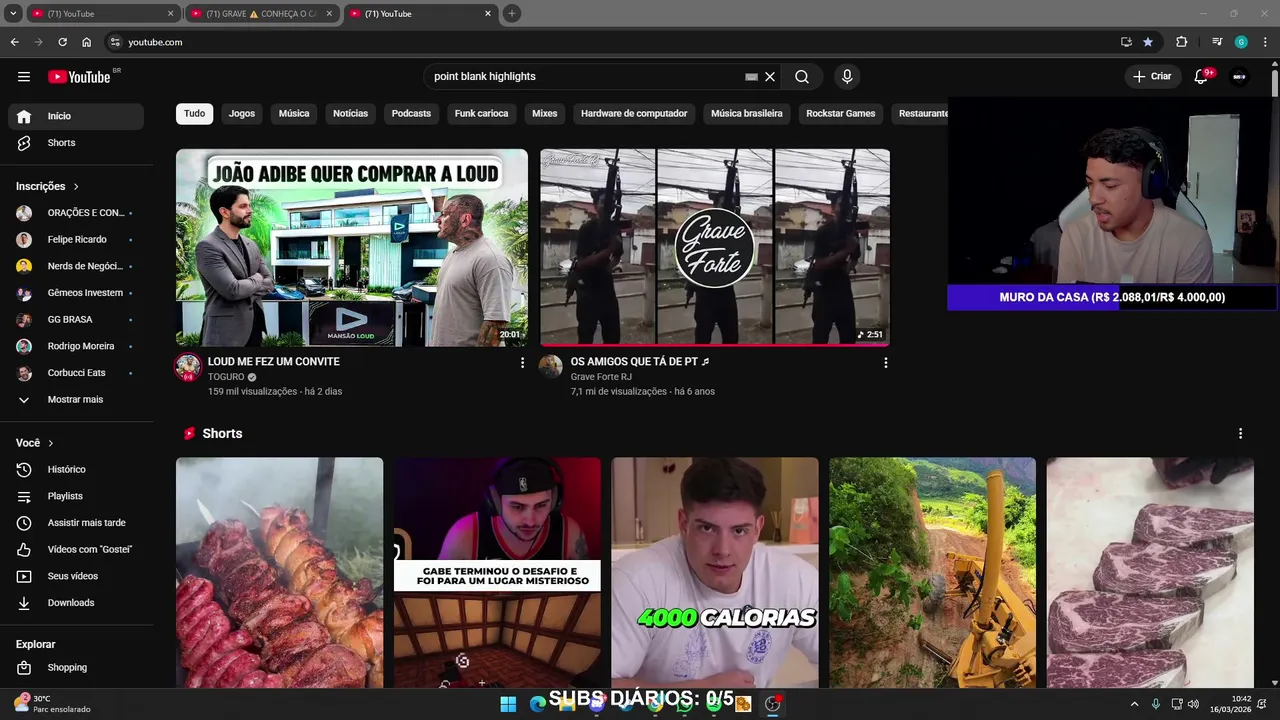This screenshot has height=720, width=1280.
Task: Open the browser tab list dropdown
Action: 13,14
